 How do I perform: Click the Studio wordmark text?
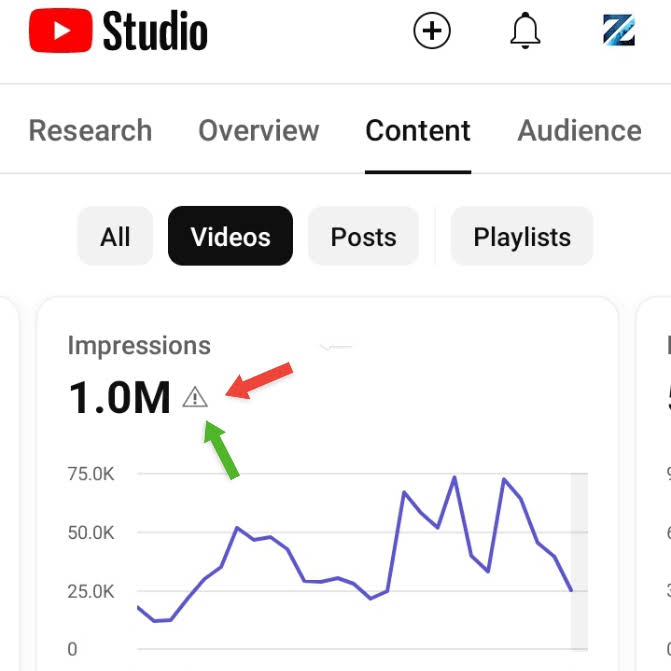(155, 31)
